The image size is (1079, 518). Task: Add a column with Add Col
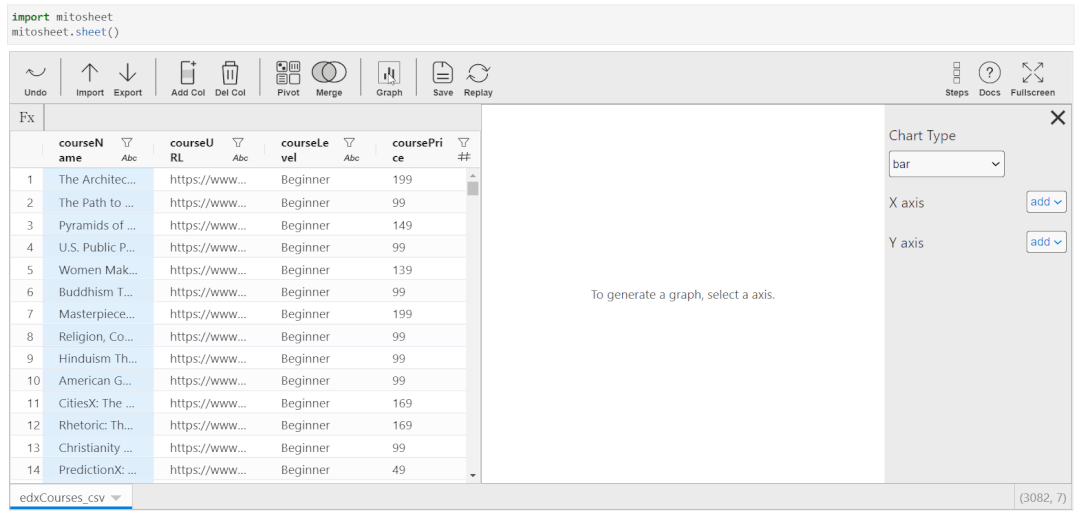point(188,78)
